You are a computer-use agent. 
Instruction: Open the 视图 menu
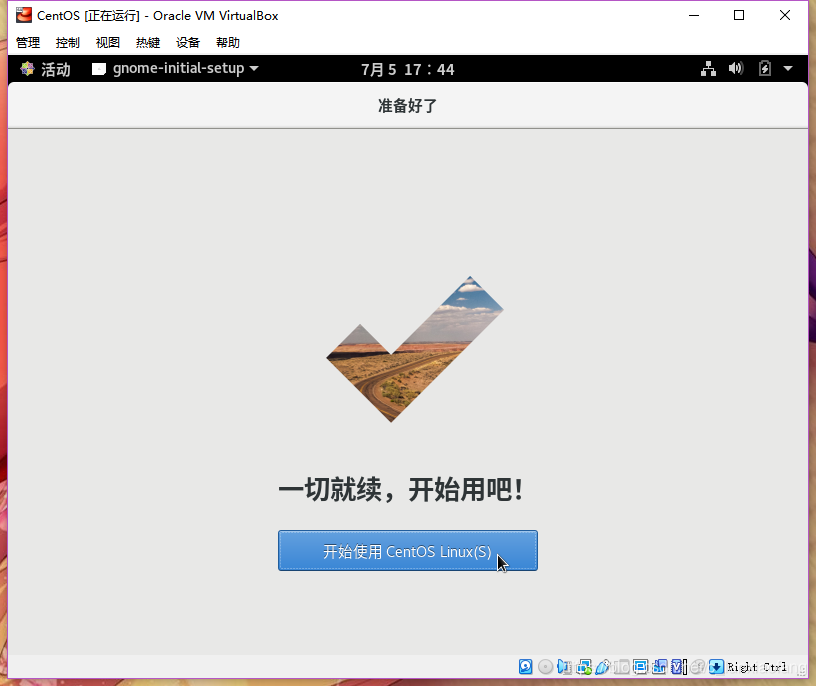tap(108, 43)
